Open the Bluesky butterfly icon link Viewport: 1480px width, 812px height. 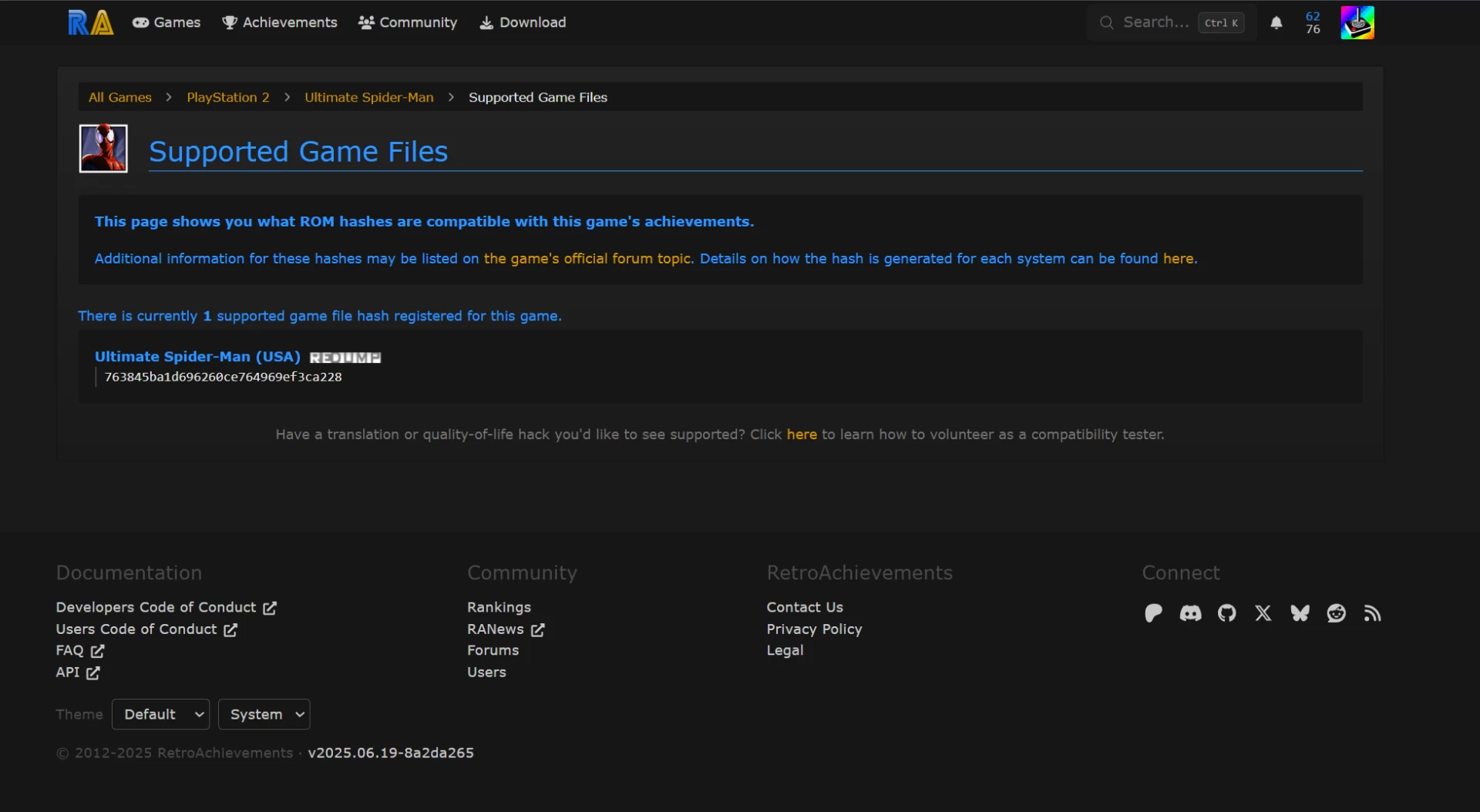point(1300,613)
